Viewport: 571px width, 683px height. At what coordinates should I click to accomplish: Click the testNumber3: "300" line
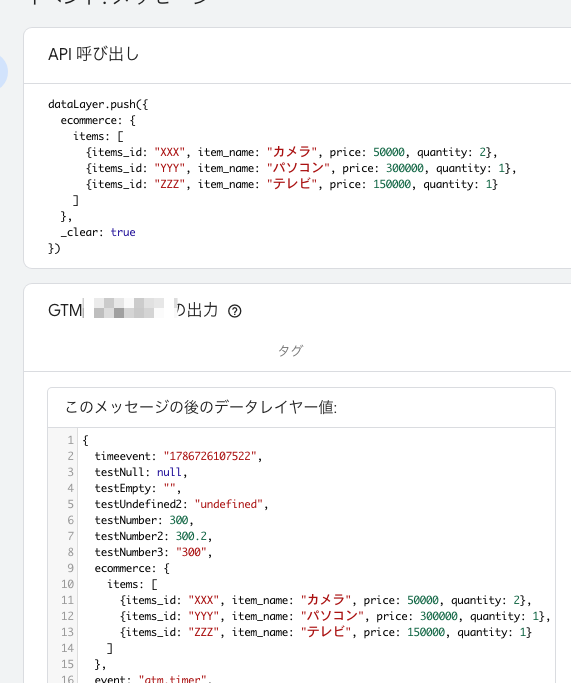[x=153, y=552]
